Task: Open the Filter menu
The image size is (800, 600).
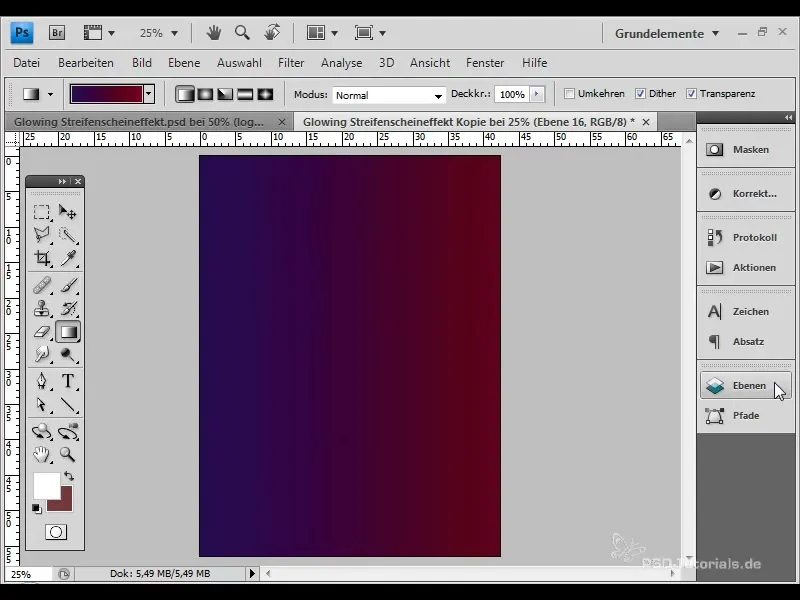Action: (x=291, y=63)
